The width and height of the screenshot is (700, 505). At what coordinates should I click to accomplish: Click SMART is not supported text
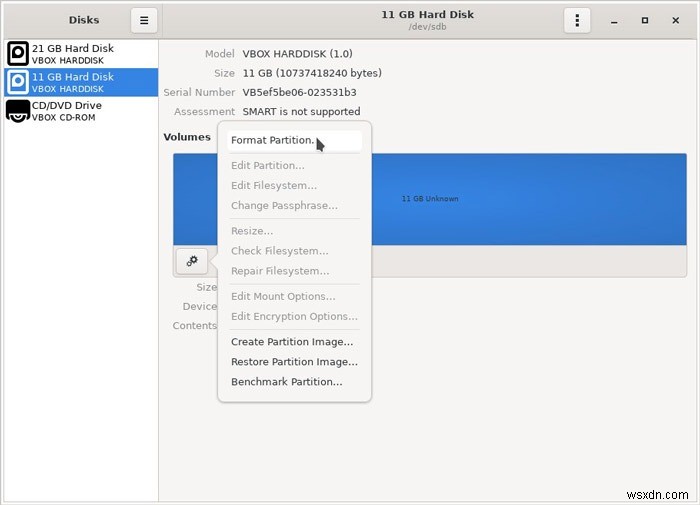click(301, 112)
